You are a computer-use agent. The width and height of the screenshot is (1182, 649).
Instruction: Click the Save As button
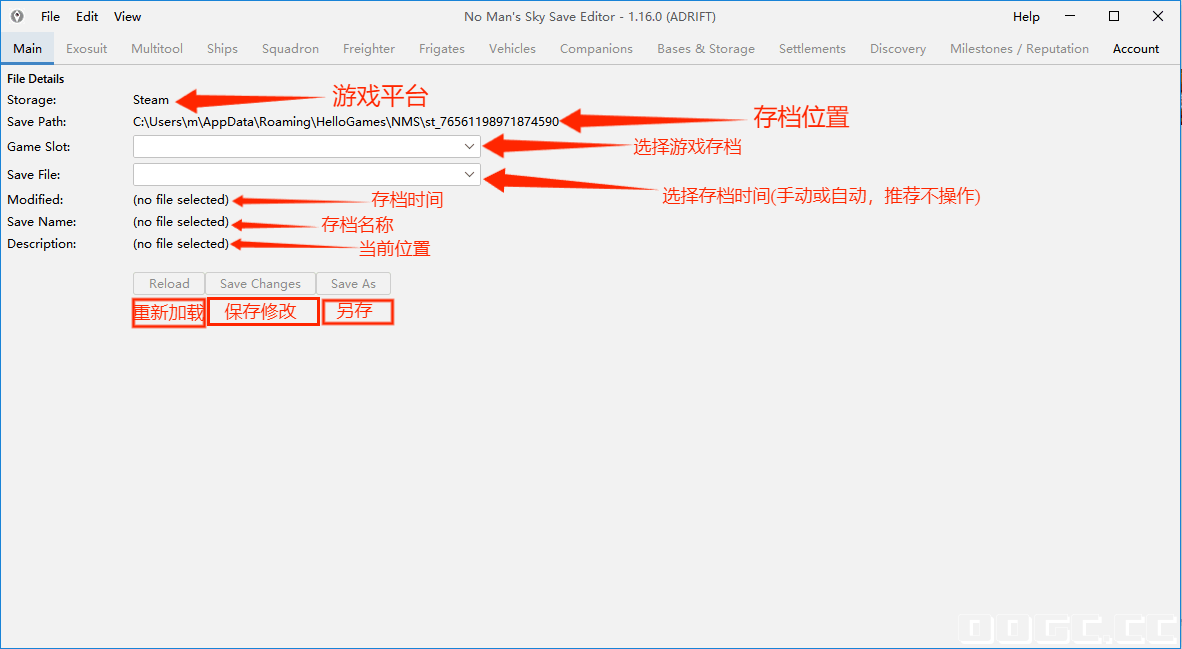click(353, 283)
